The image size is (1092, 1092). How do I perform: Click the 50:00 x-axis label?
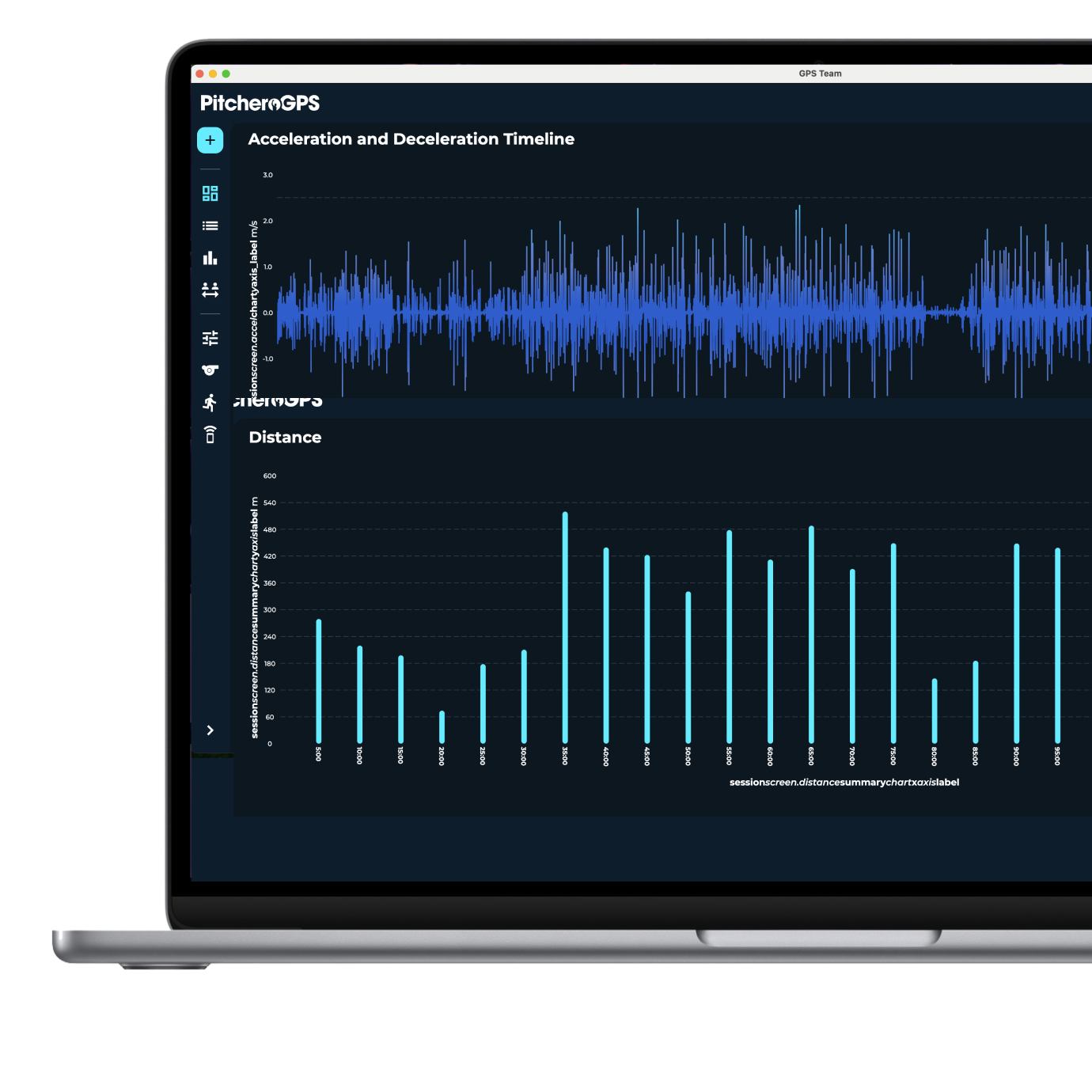[x=688, y=756]
